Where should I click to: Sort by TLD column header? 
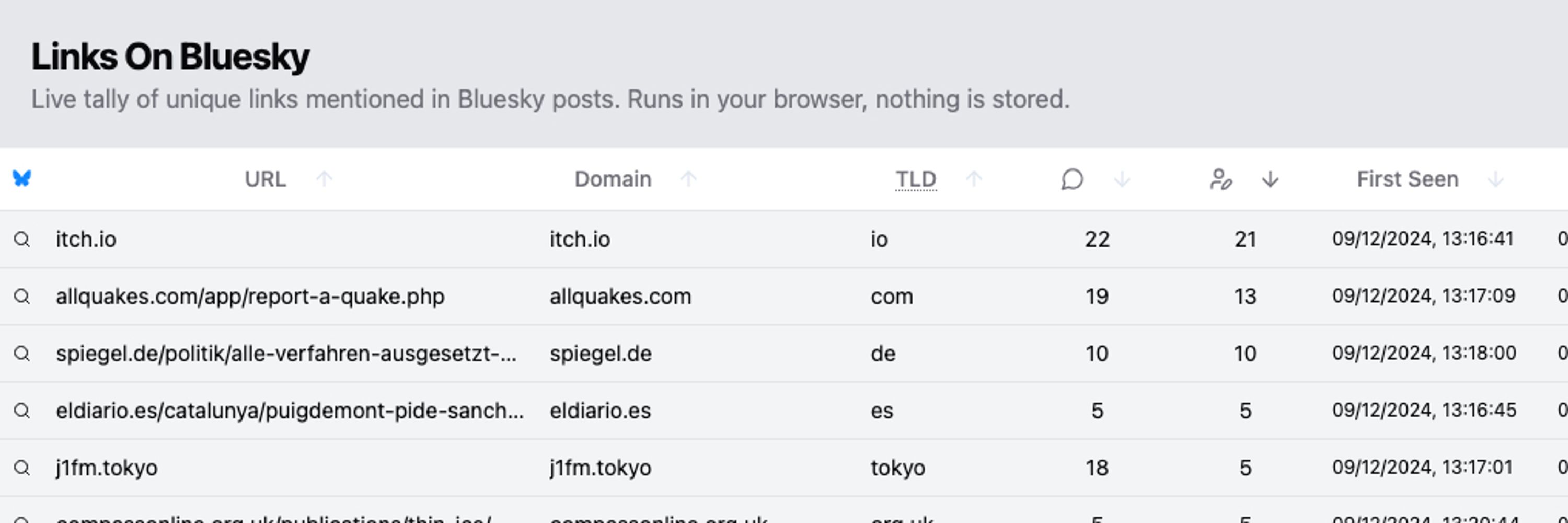(916, 179)
